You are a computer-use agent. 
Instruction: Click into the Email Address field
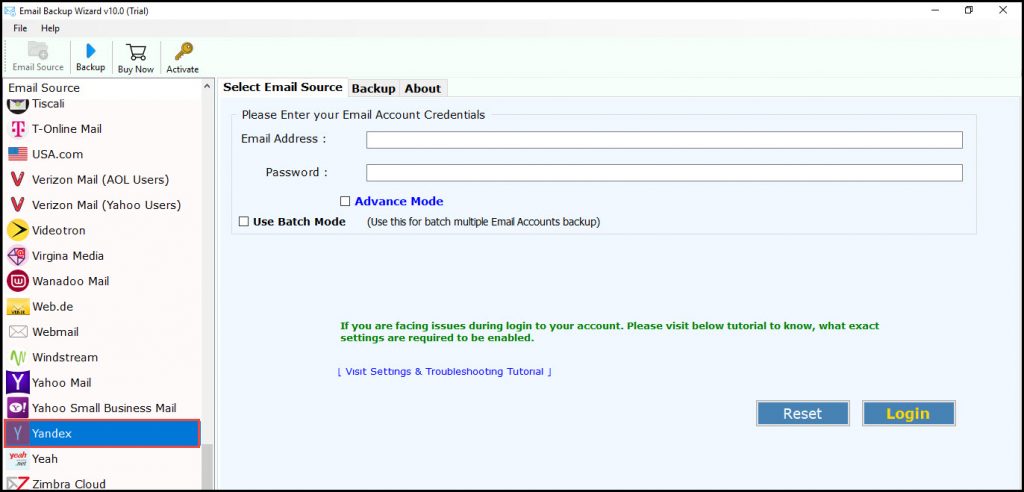[x=664, y=140]
